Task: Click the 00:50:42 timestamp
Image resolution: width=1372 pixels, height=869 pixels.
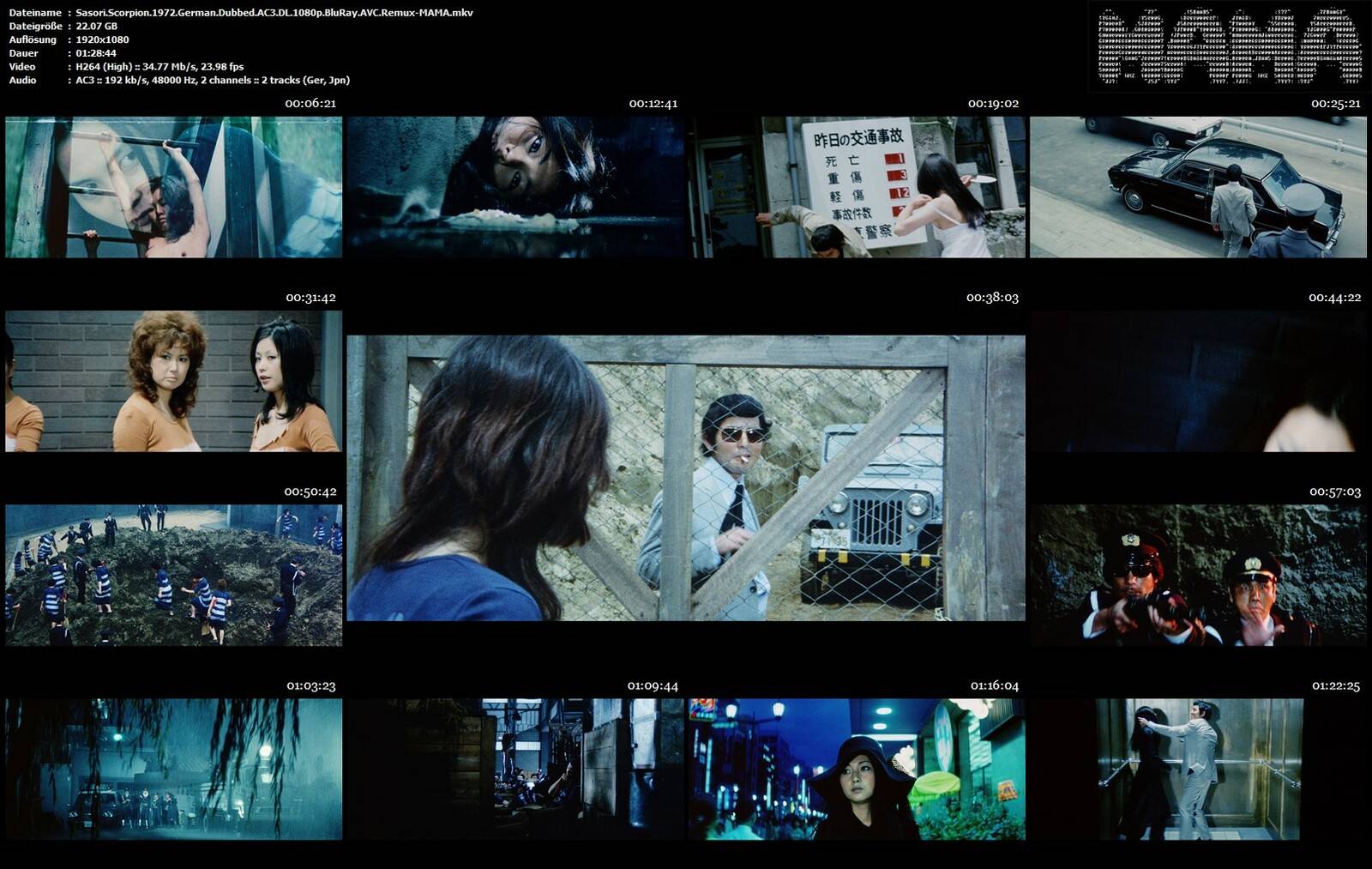Action: tap(310, 492)
